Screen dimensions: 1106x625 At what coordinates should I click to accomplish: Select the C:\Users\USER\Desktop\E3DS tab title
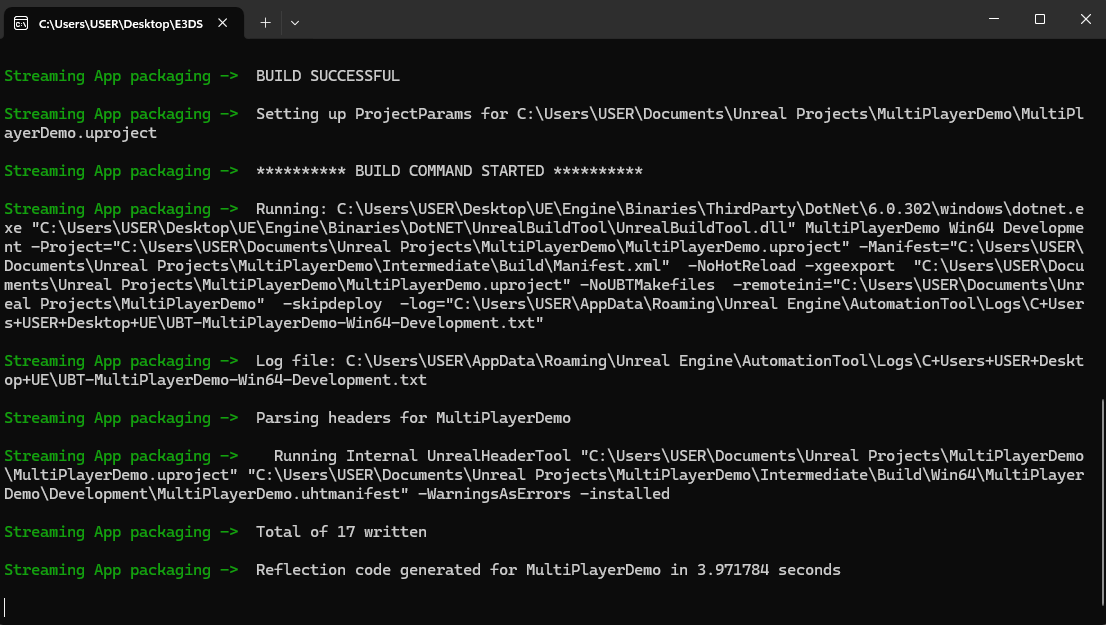pos(120,23)
